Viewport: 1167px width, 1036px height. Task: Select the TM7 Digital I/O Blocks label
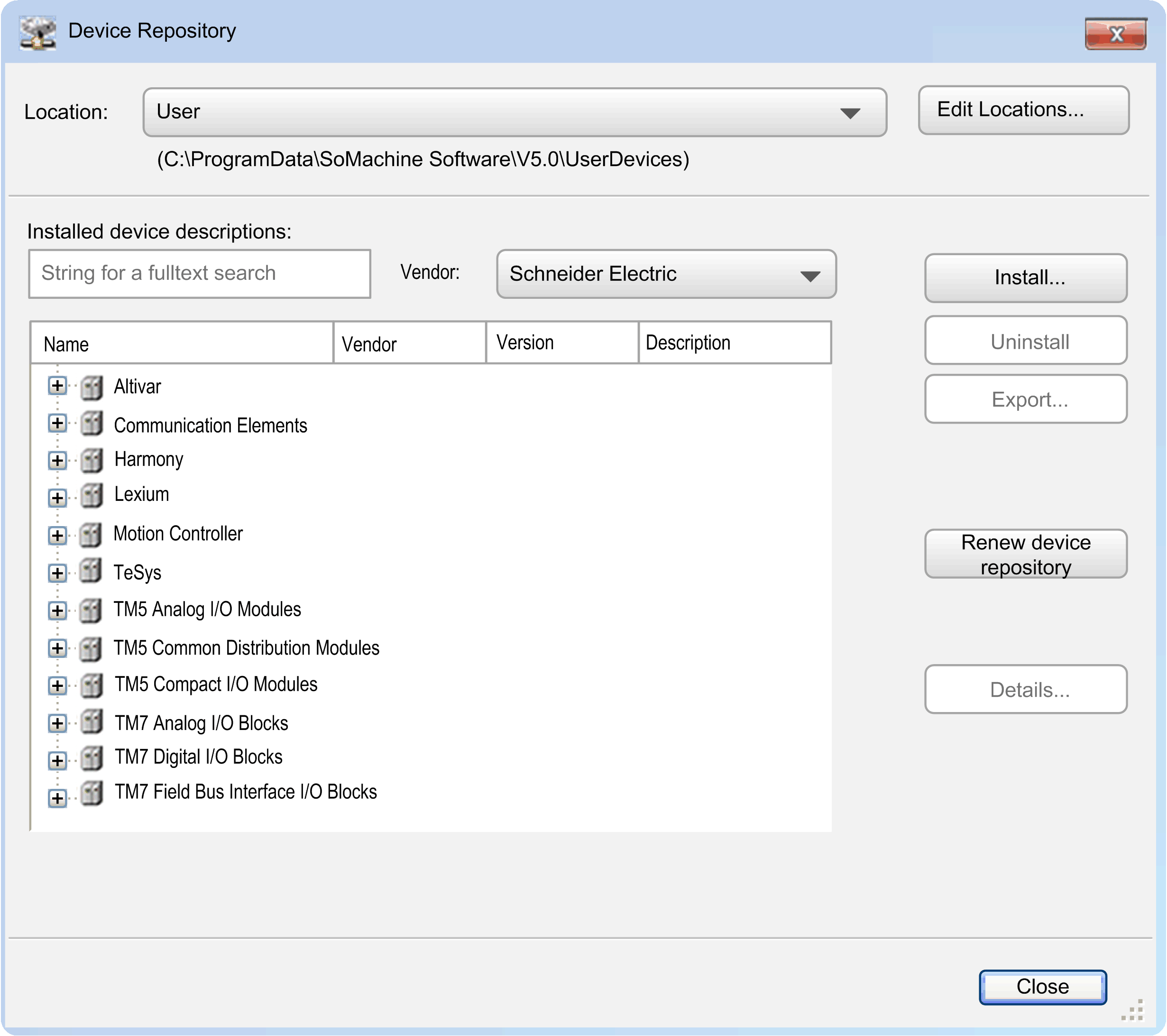[198, 757]
